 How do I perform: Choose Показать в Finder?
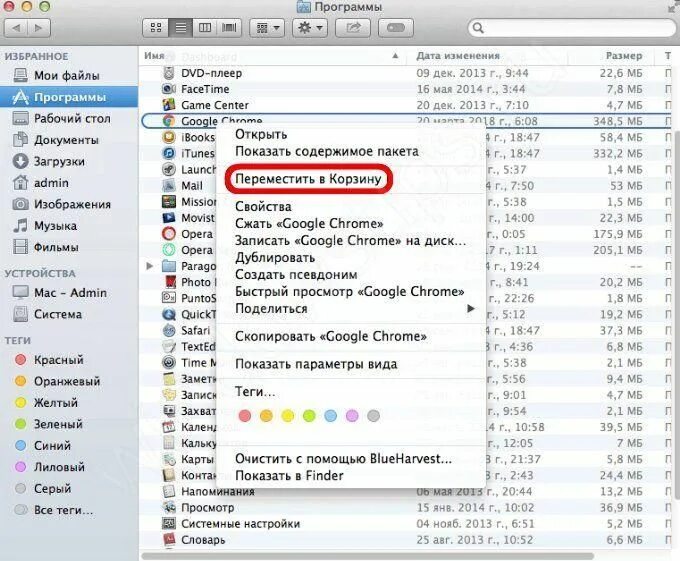[x=350, y=476]
